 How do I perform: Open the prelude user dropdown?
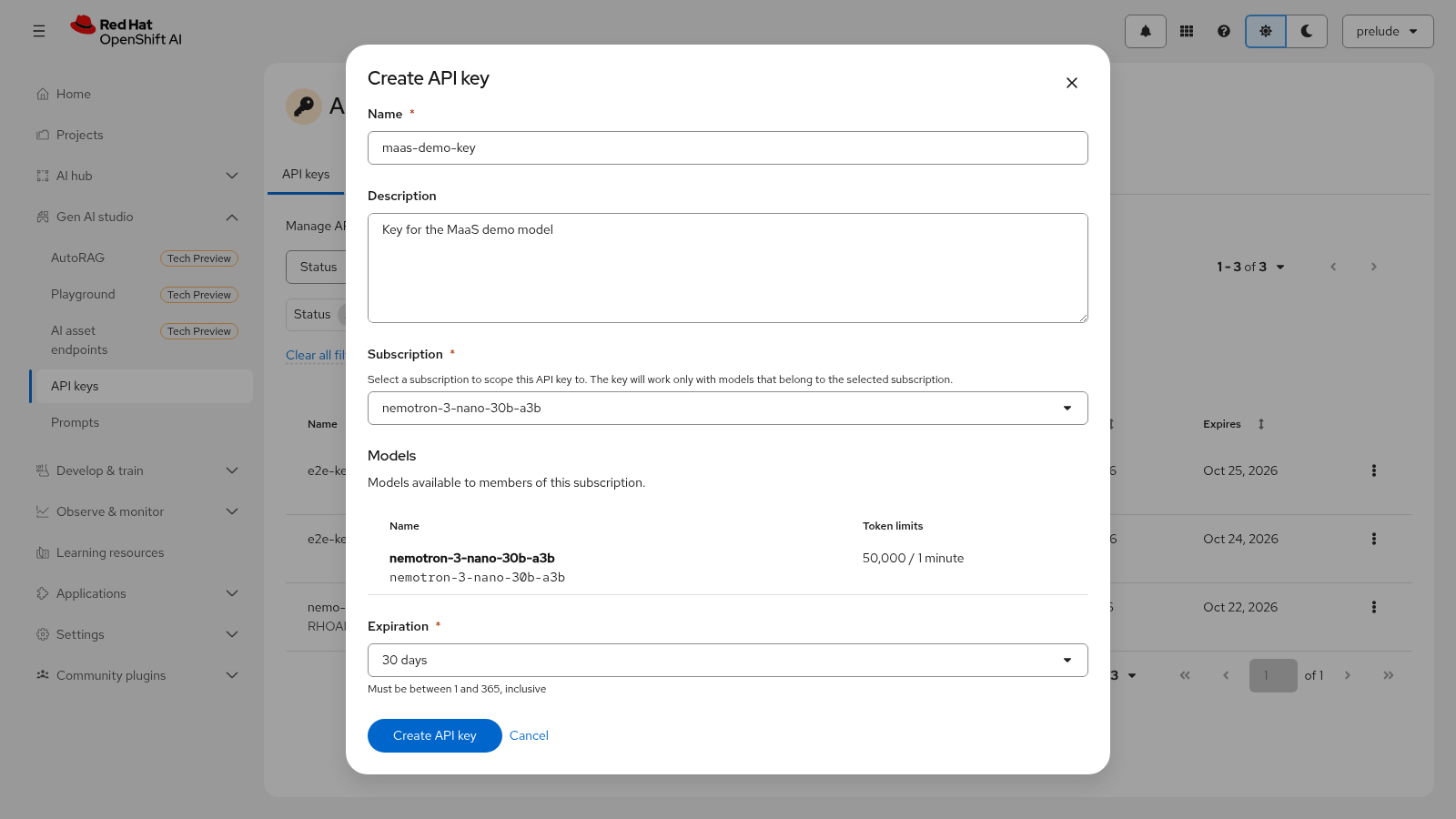pyautogui.click(x=1388, y=31)
